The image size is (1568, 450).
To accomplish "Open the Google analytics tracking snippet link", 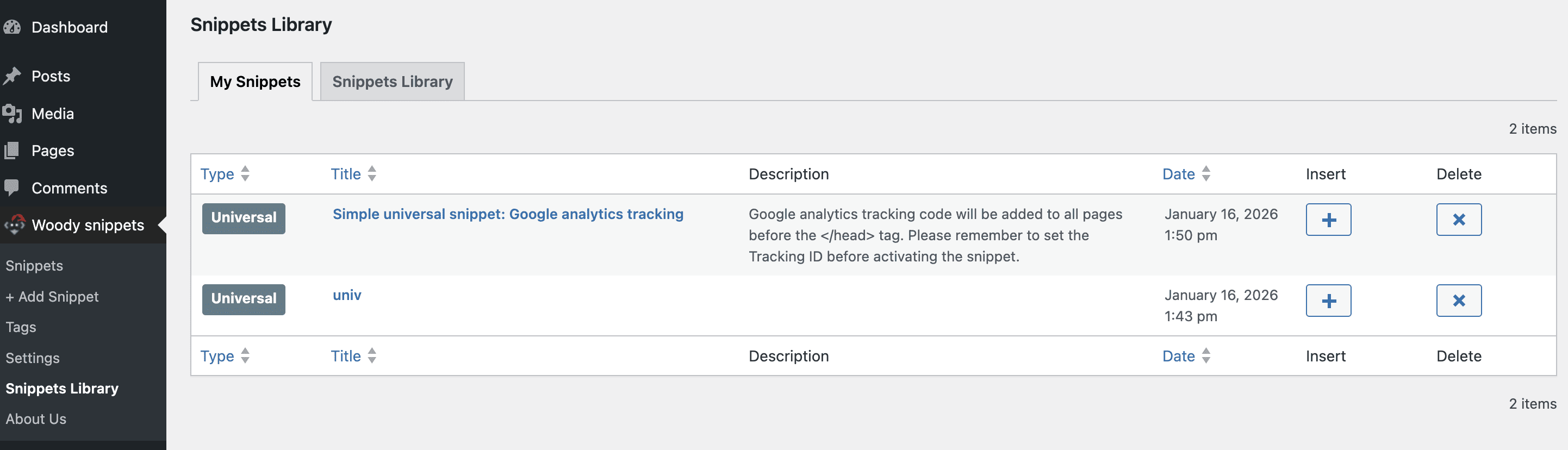I will pos(508,214).
